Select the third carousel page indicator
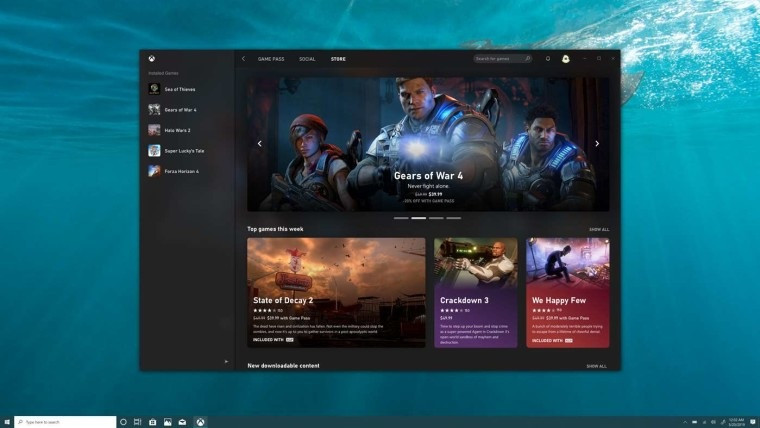The height and width of the screenshot is (428, 760). (436, 218)
